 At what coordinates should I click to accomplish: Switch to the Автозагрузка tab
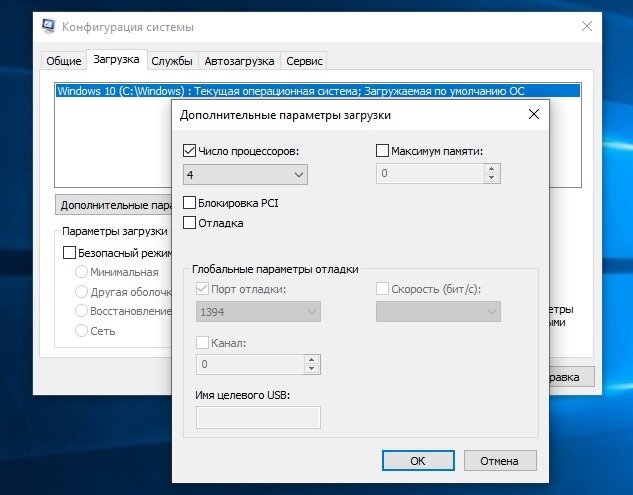pyautogui.click(x=239, y=61)
